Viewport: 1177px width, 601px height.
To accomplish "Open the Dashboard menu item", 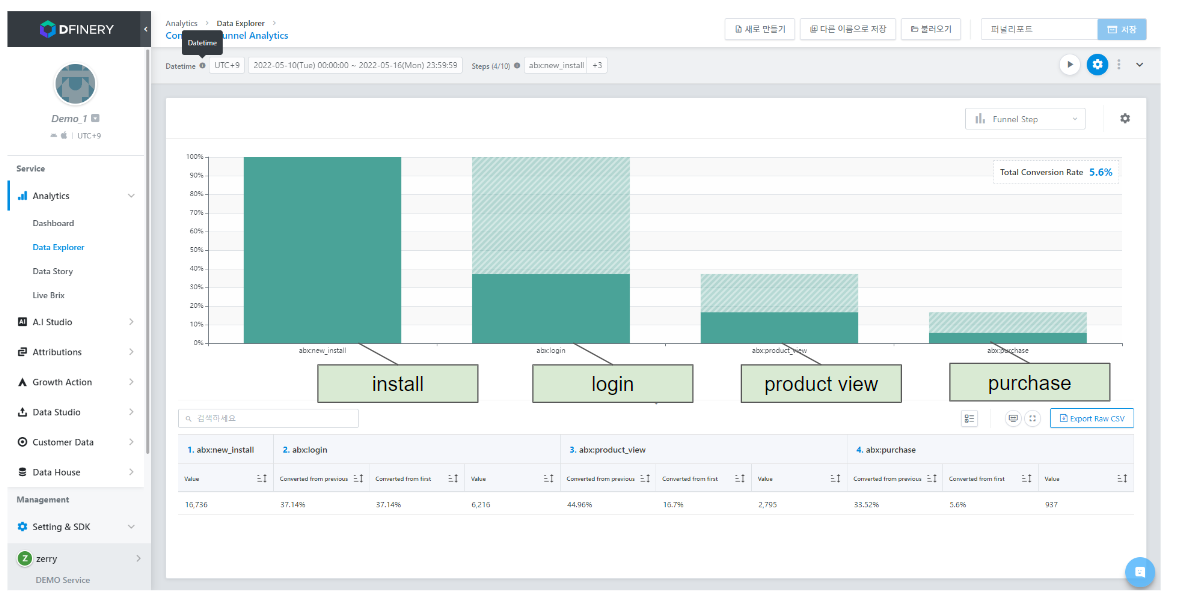I will click(53, 223).
